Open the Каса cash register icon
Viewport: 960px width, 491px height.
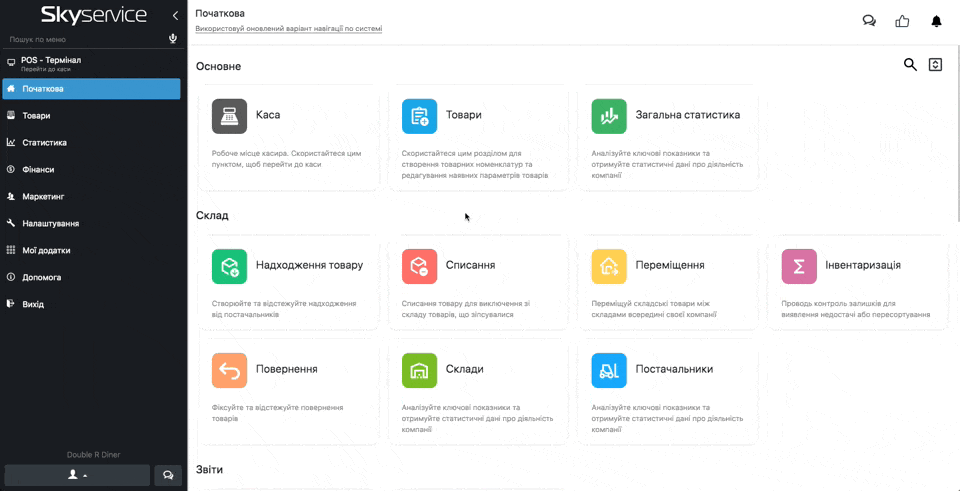(229, 116)
